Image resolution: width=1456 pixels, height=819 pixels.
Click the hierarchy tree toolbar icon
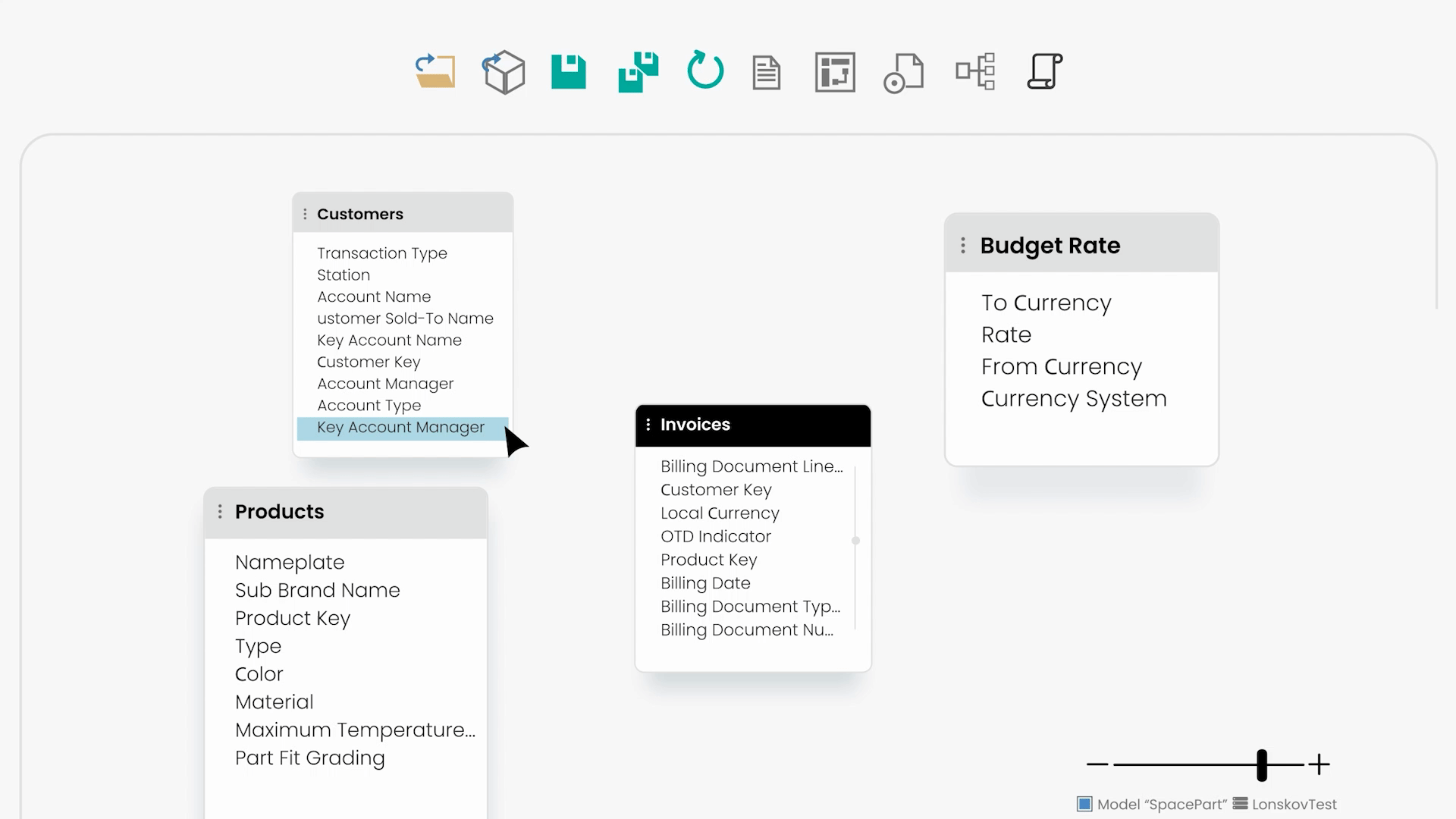[975, 71]
